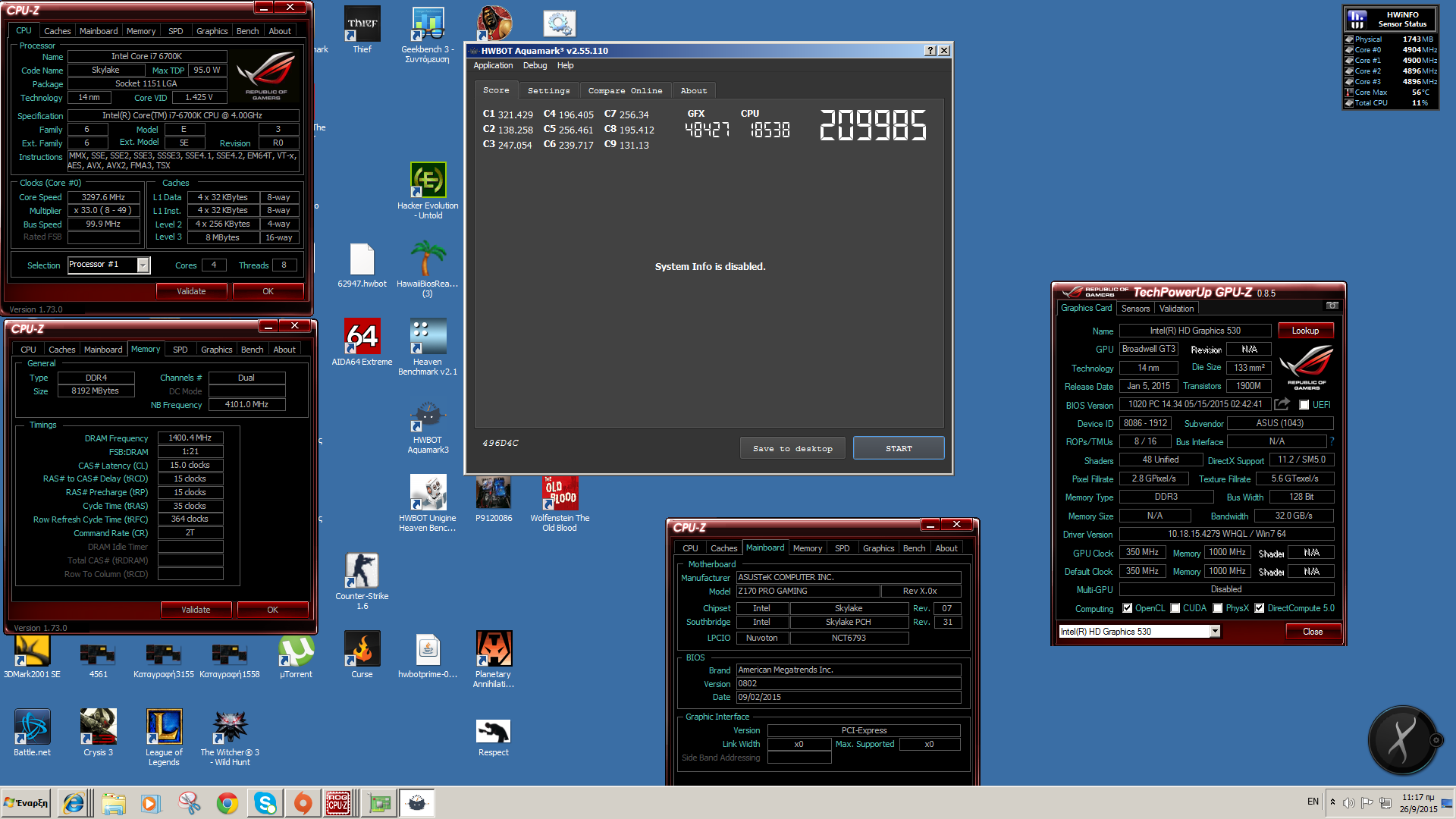Click GPU-Z screenshot camera icon

tap(1332, 306)
